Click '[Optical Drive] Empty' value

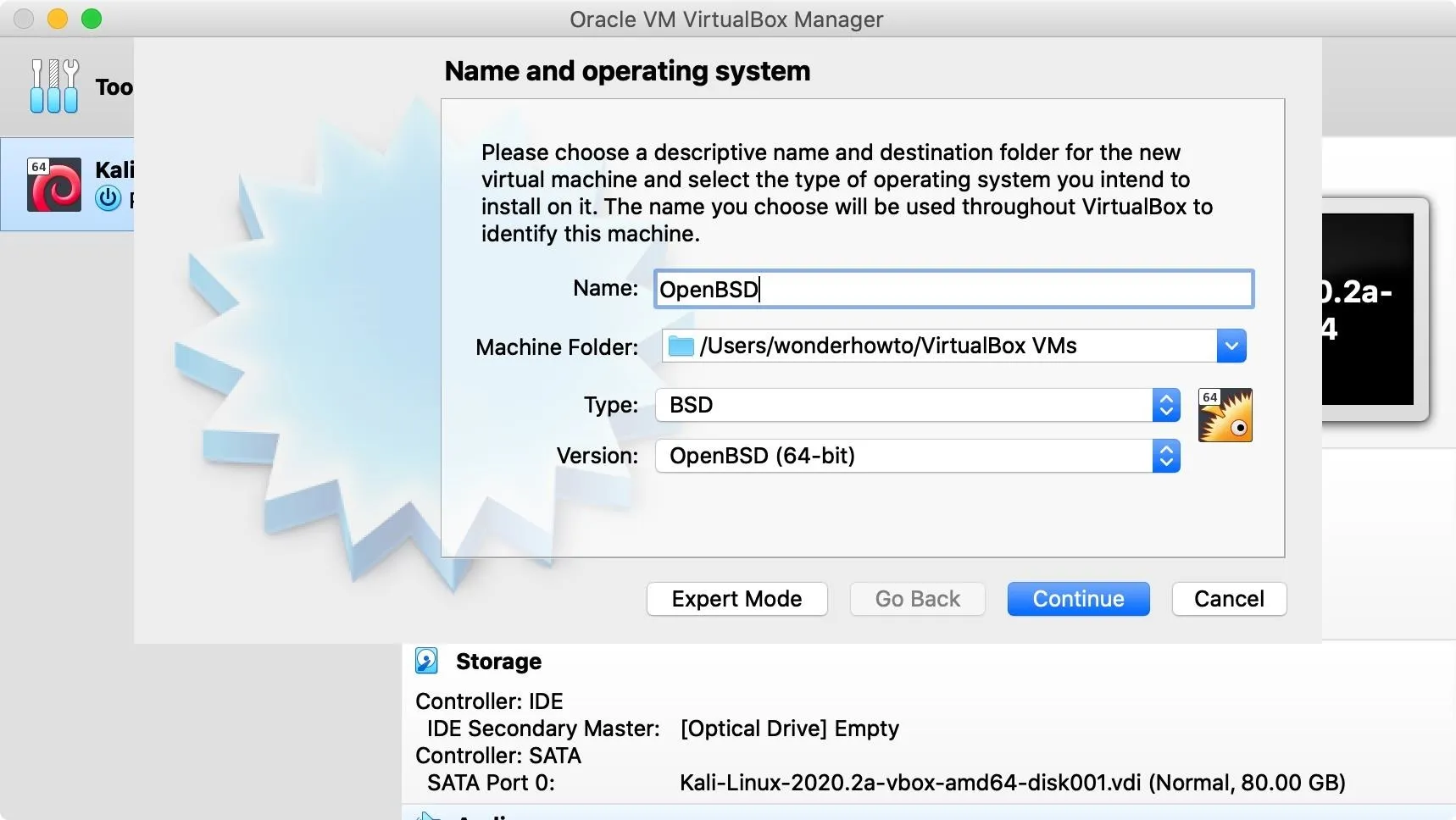(789, 729)
